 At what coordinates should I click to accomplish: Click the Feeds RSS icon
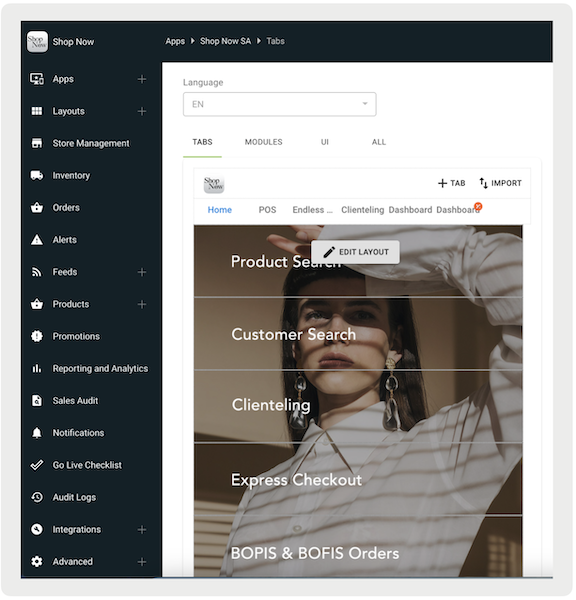pos(37,272)
